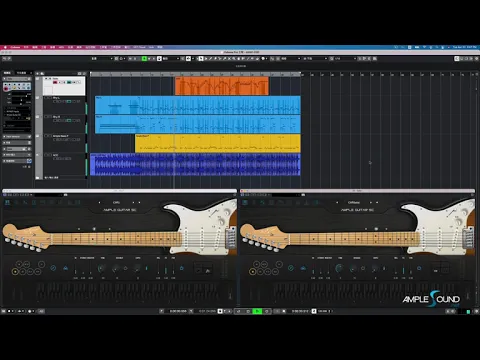This screenshot has width=480, height=360.
Task: Click the first tab icon in left plugin header
Action: [x=7, y=202]
